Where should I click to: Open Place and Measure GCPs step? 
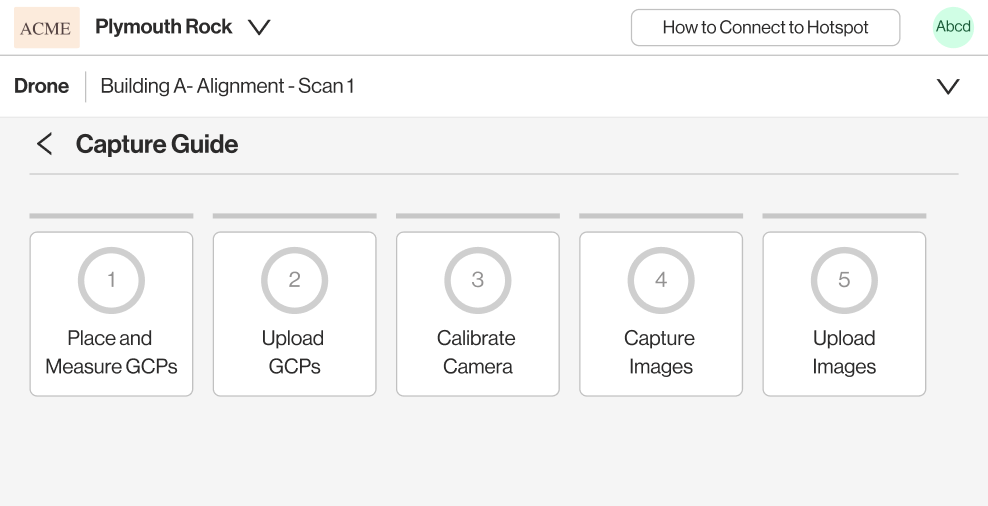112,314
